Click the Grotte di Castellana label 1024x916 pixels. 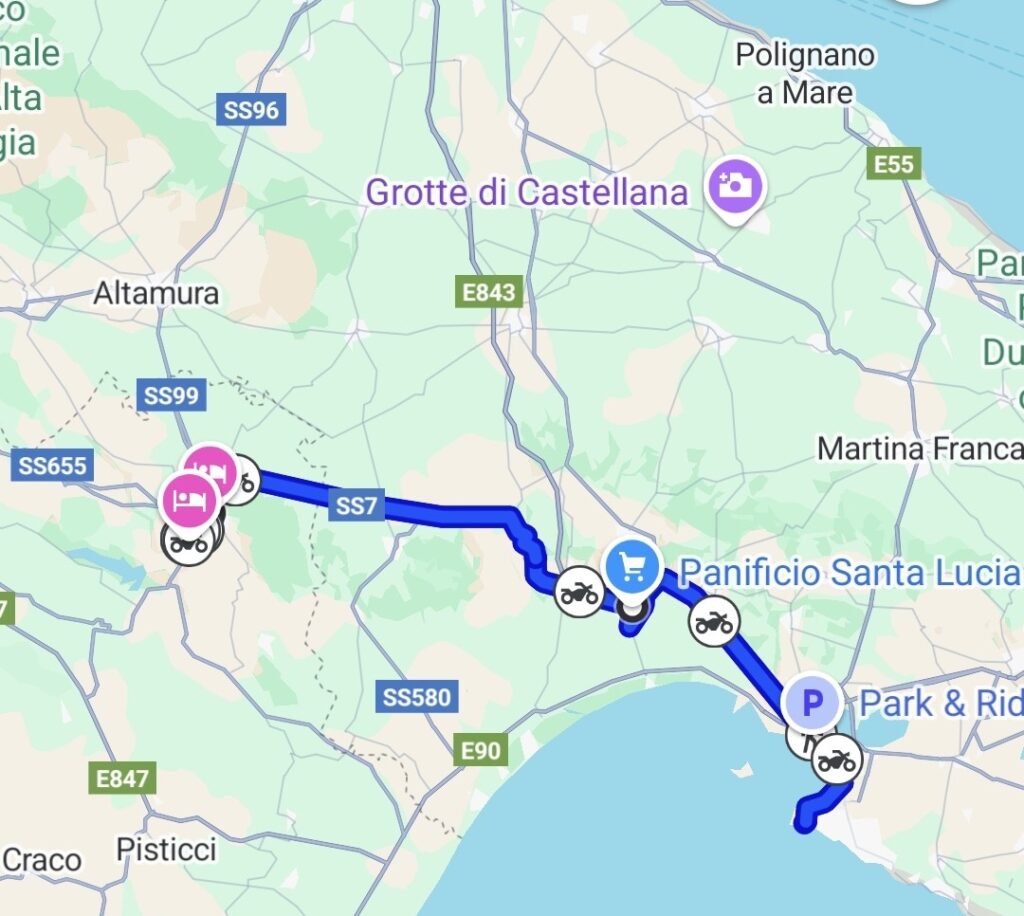pyautogui.click(x=526, y=192)
